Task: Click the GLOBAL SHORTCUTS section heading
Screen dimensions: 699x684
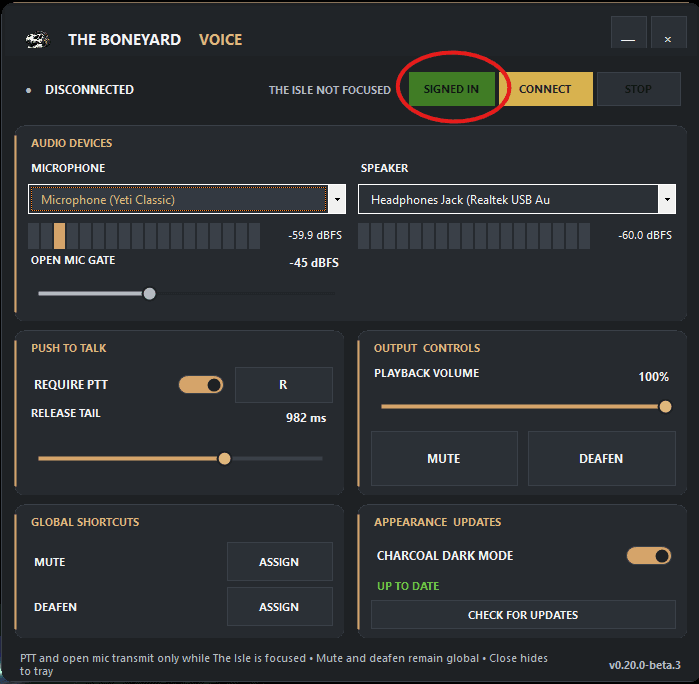Action: click(85, 522)
